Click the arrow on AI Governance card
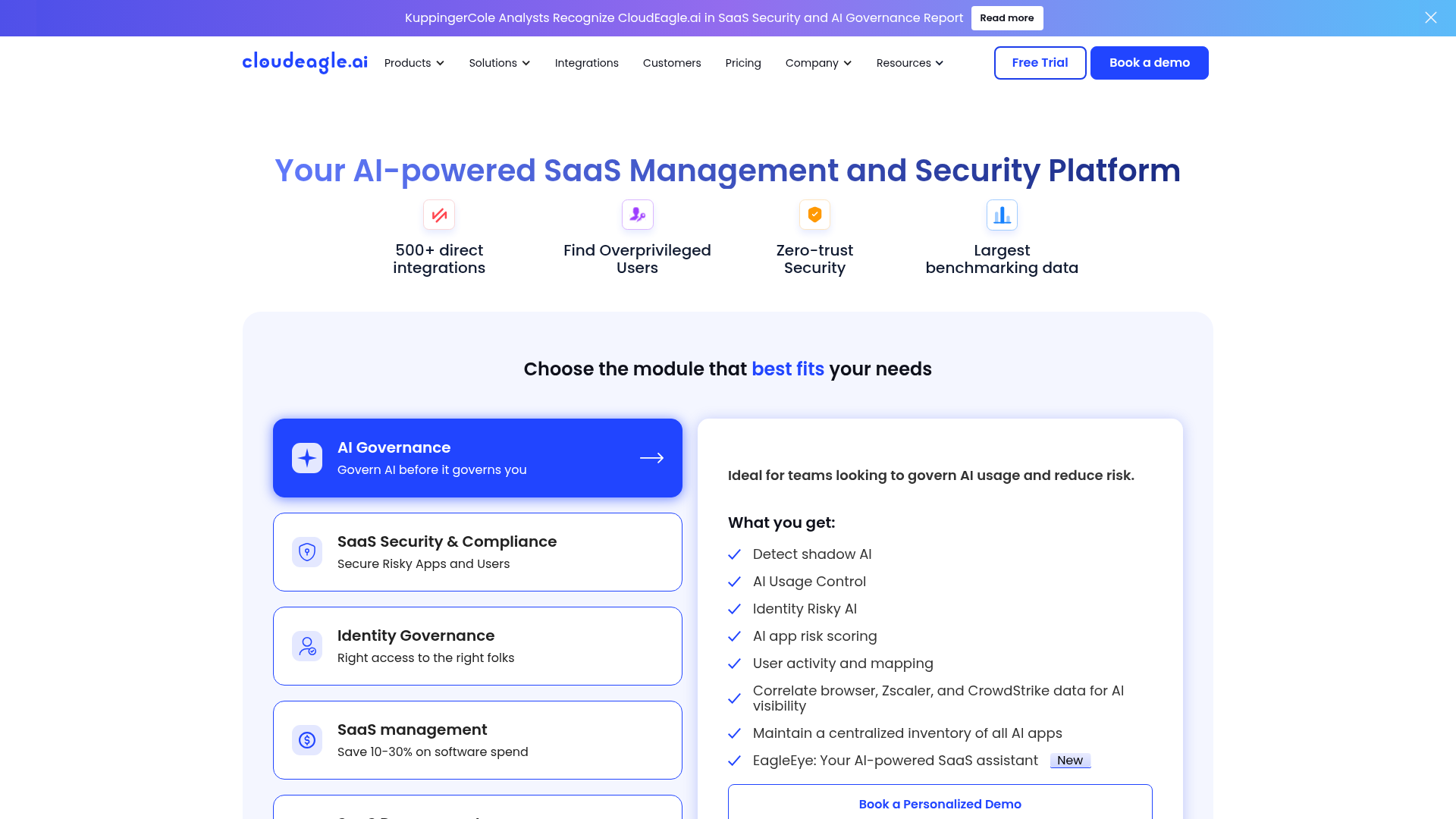This screenshot has height=819, width=1456. click(x=651, y=458)
